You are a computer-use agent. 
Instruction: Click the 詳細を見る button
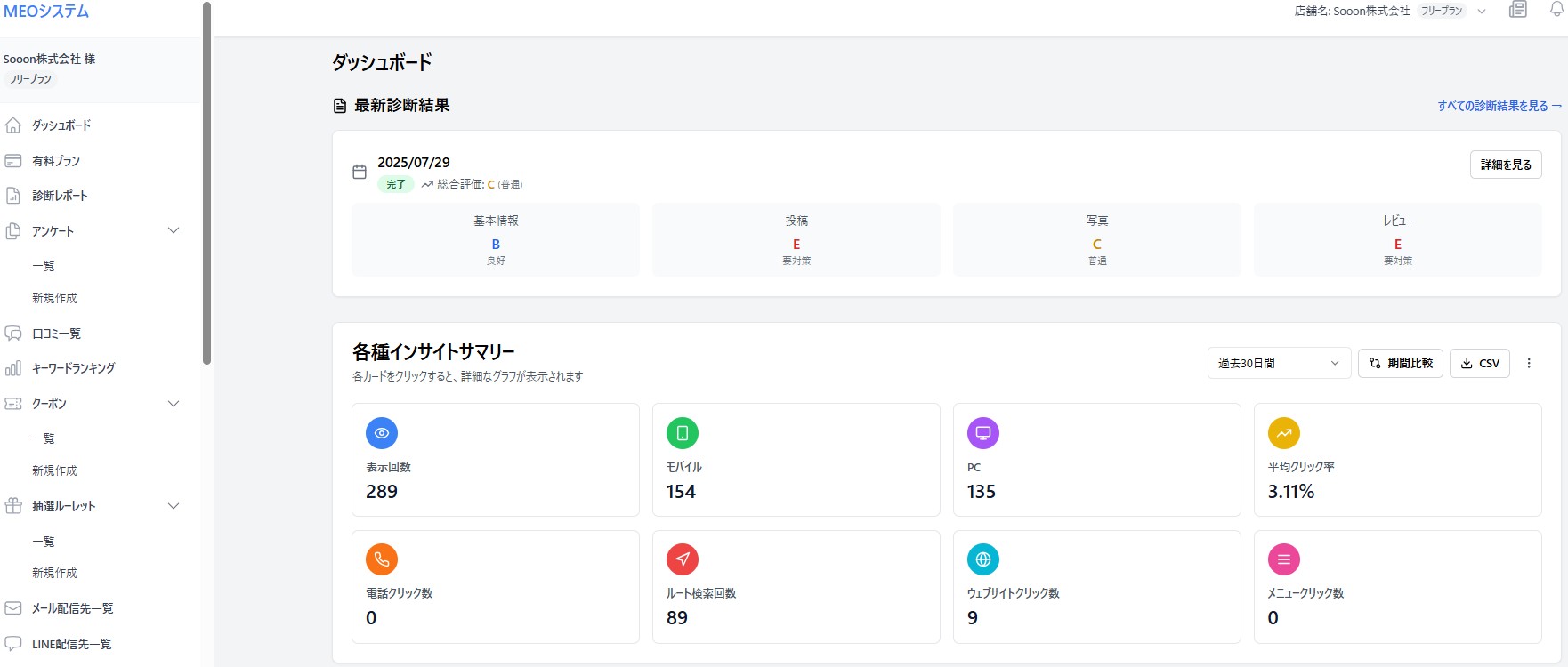(x=1505, y=165)
